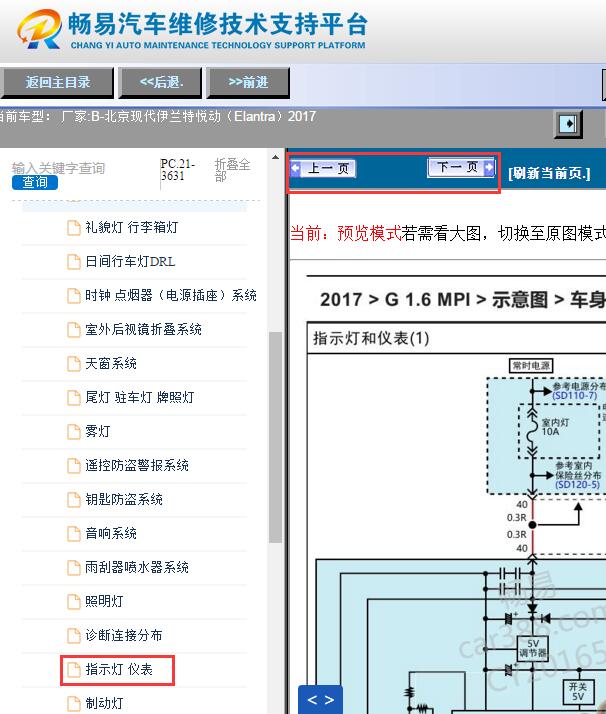Click document icon beside 日间行车灯DRL
This screenshot has height=714, width=606.
coord(74,262)
